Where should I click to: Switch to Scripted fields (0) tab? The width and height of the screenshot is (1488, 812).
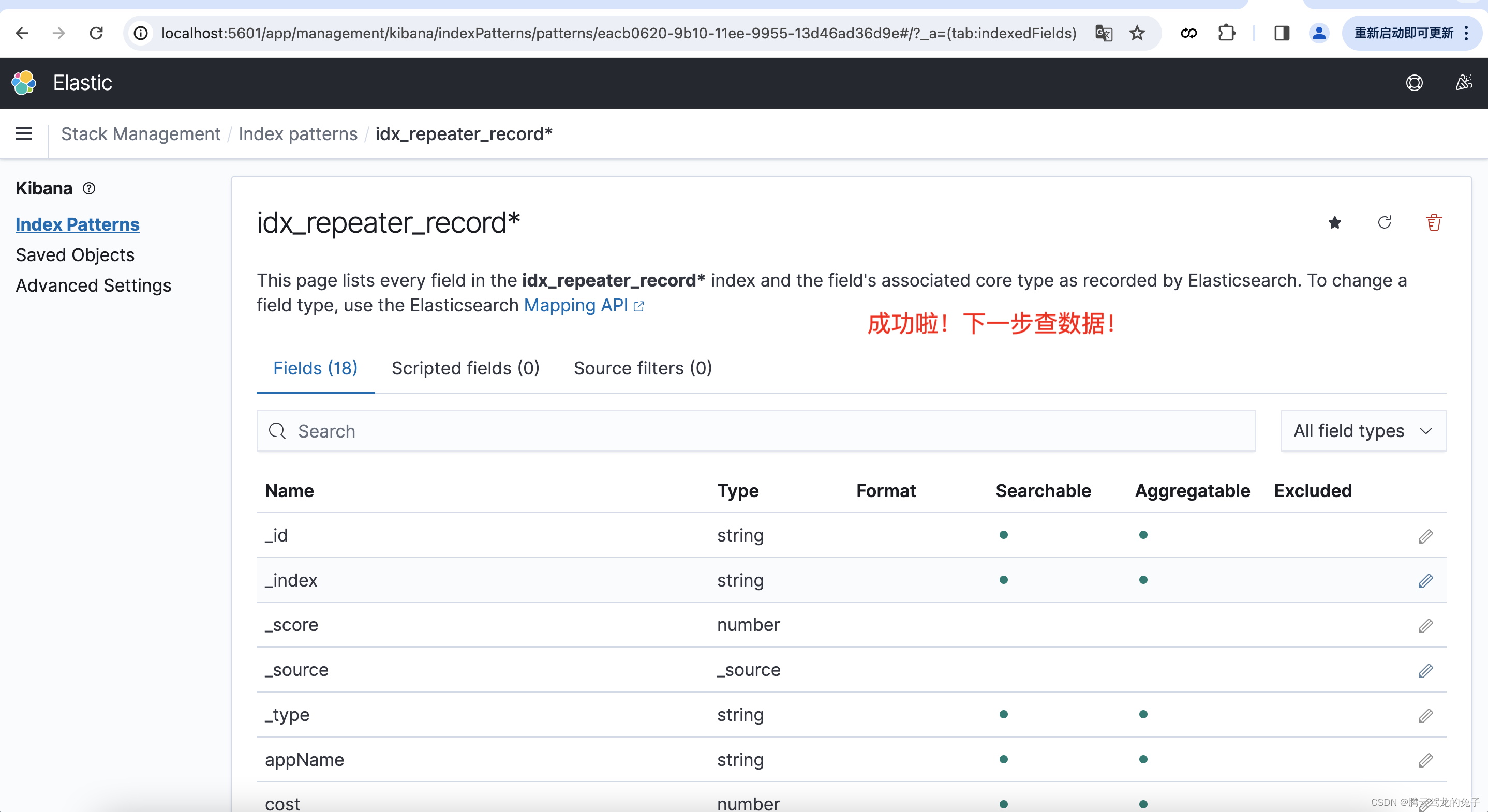466,368
